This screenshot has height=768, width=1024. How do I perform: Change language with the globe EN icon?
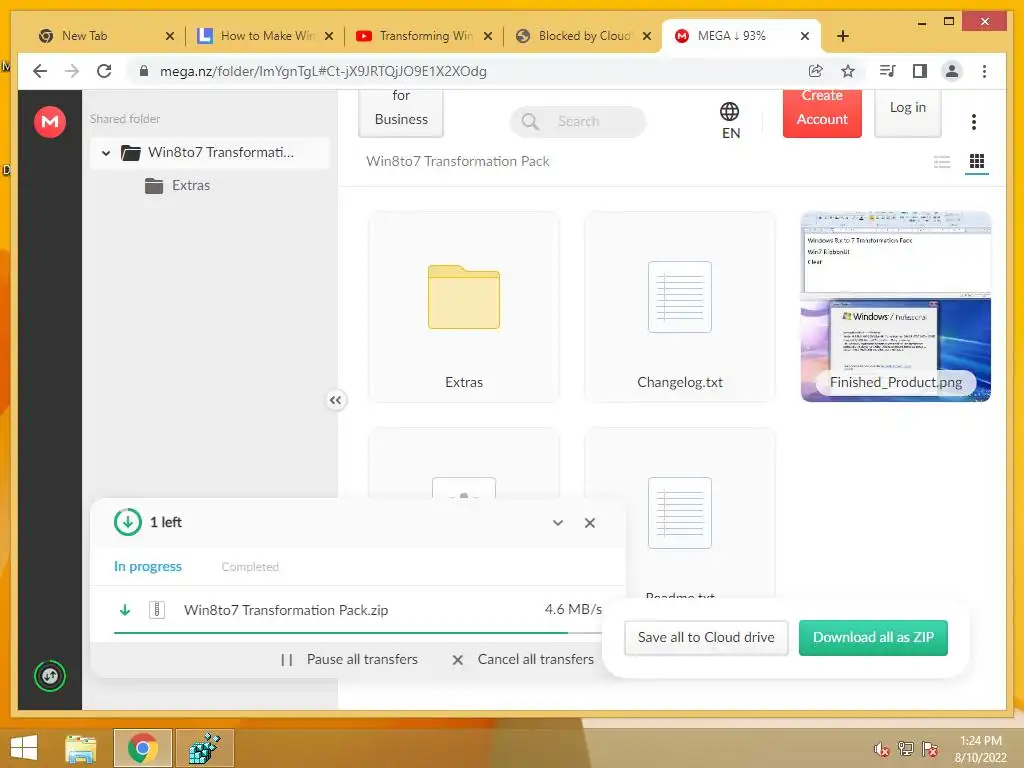pos(730,121)
